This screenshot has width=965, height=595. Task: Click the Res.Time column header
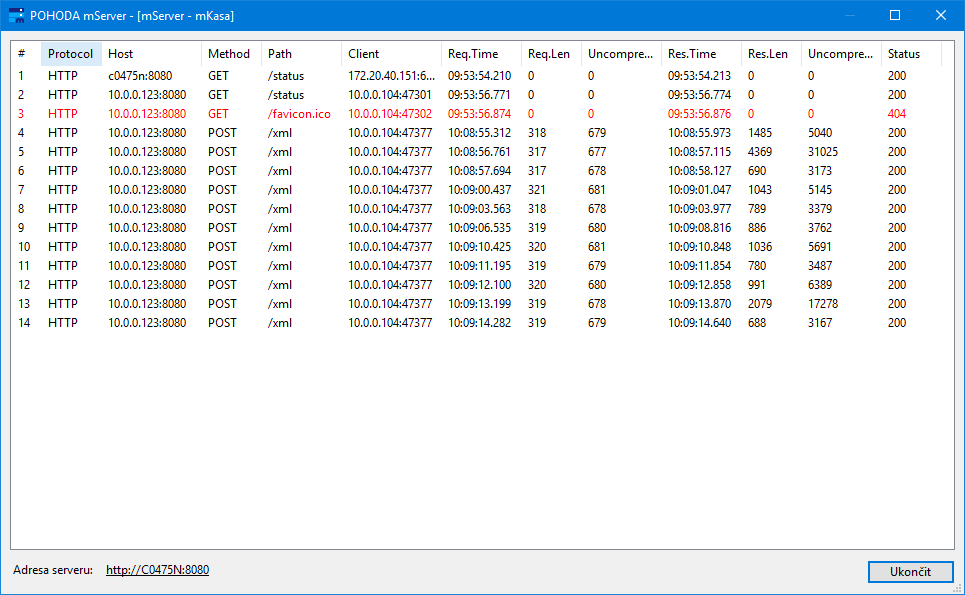700,54
